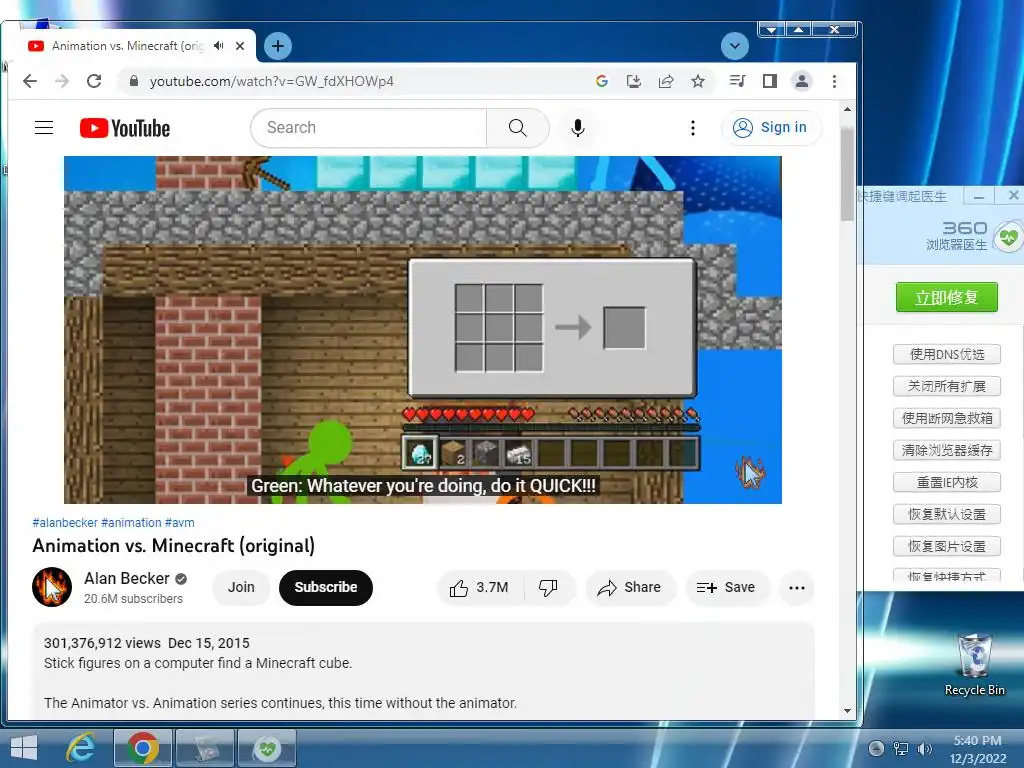Bookmark this page with the star
Viewport: 1024px width, 768px height.
point(698,81)
